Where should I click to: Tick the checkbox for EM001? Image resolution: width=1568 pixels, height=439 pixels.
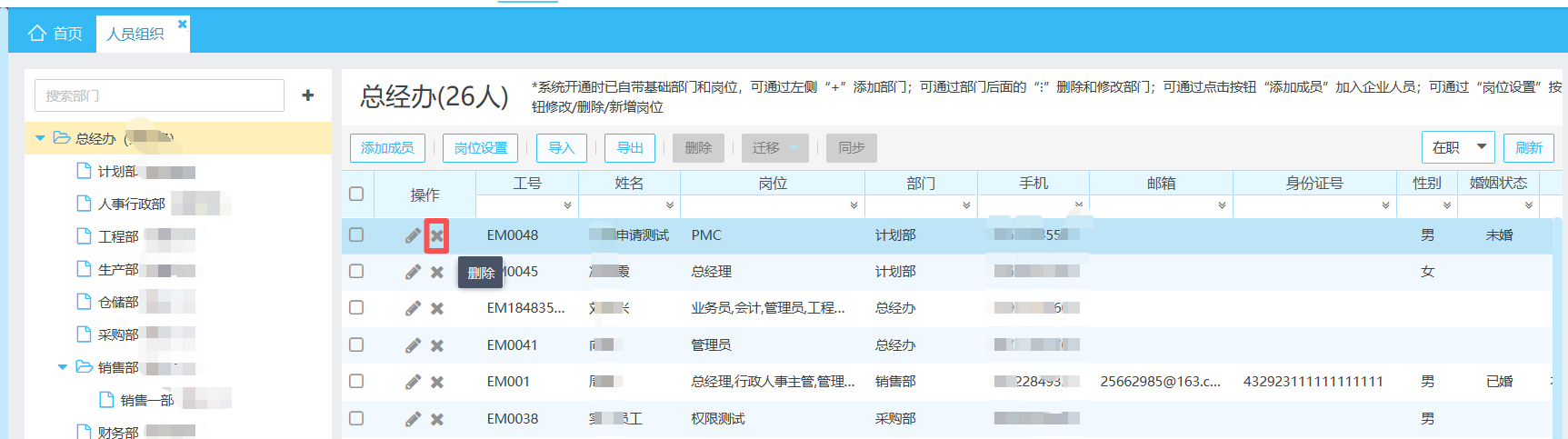click(356, 381)
